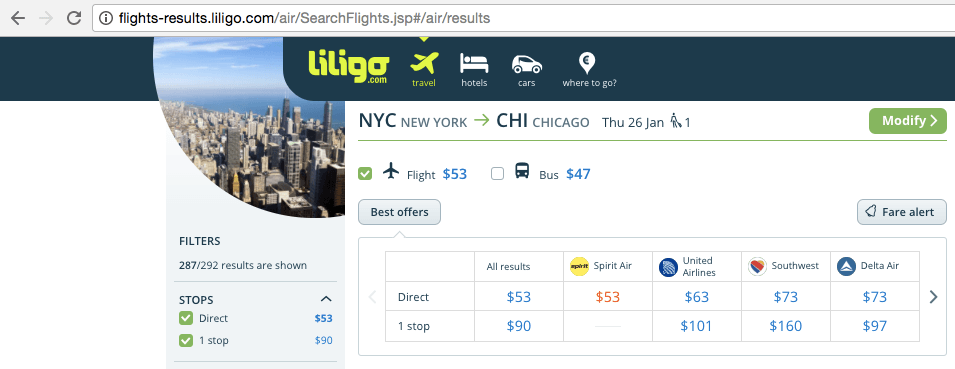
Task: Click the Modify search button
Action: 907,121
